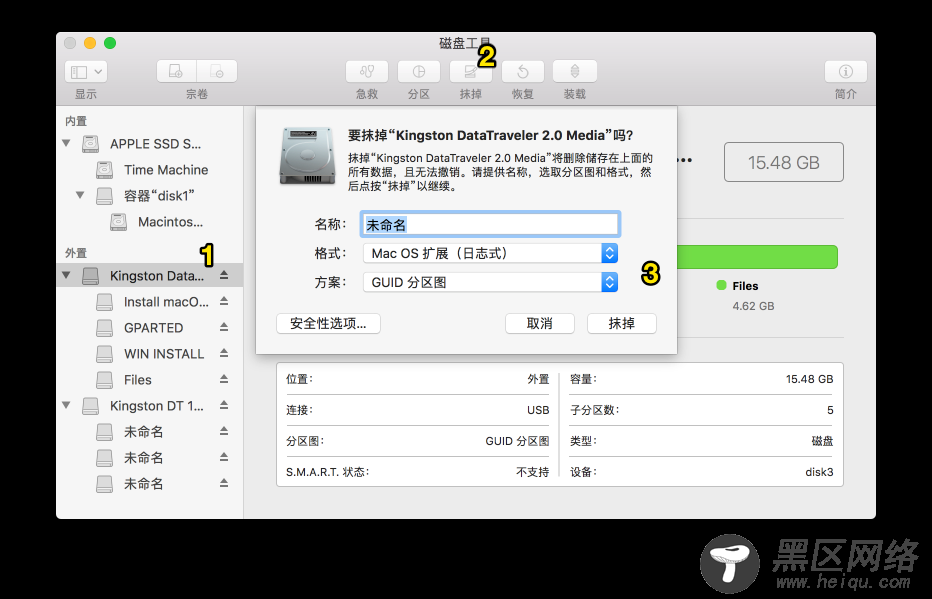Click the 取消 cancel button

(x=540, y=324)
